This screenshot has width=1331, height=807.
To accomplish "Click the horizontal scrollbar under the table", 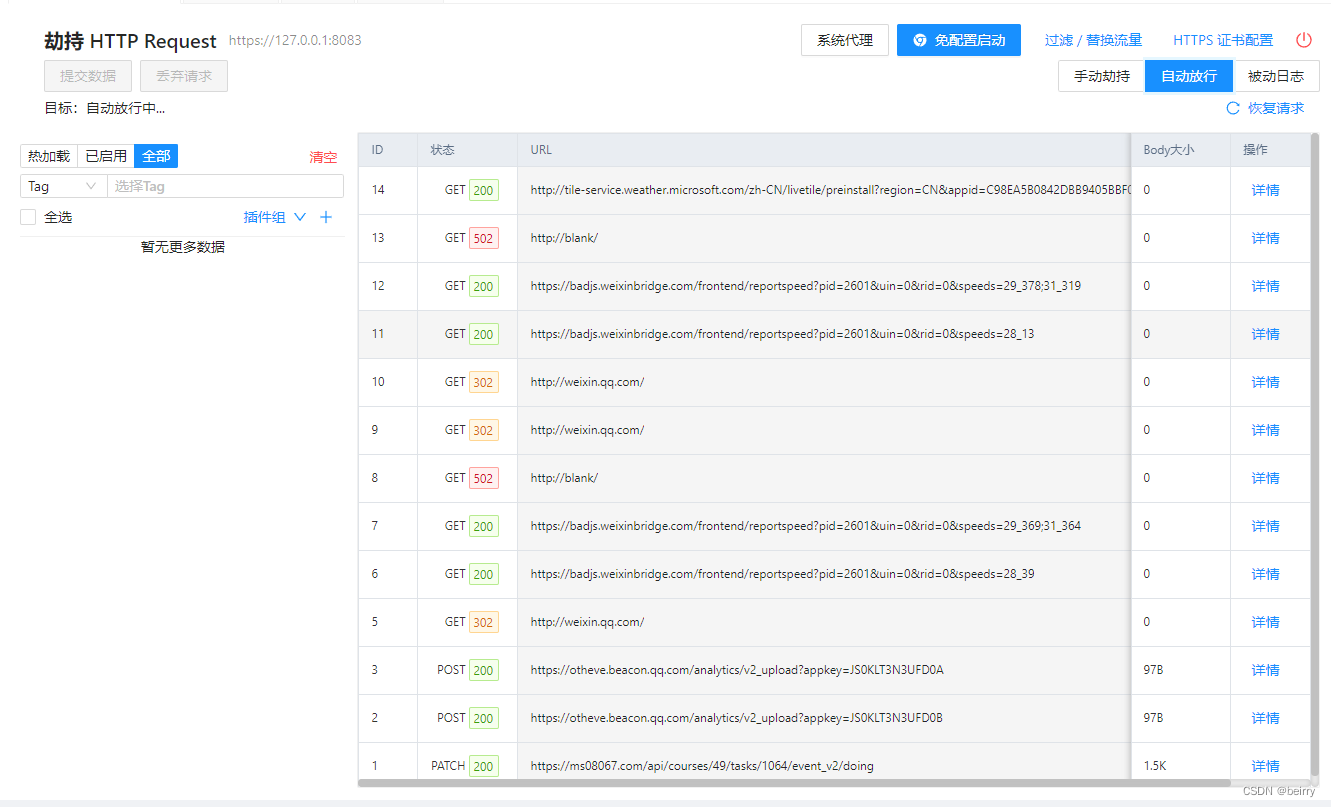I will pos(795,783).
